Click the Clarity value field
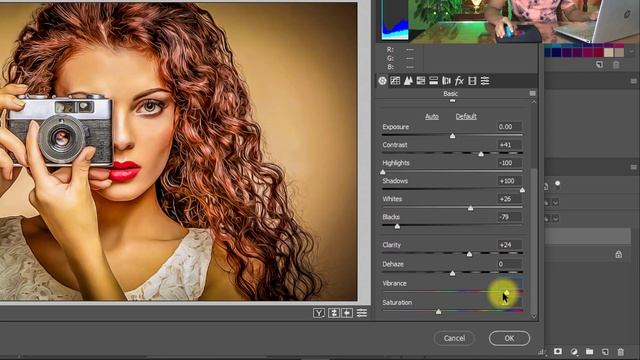 [509, 245]
